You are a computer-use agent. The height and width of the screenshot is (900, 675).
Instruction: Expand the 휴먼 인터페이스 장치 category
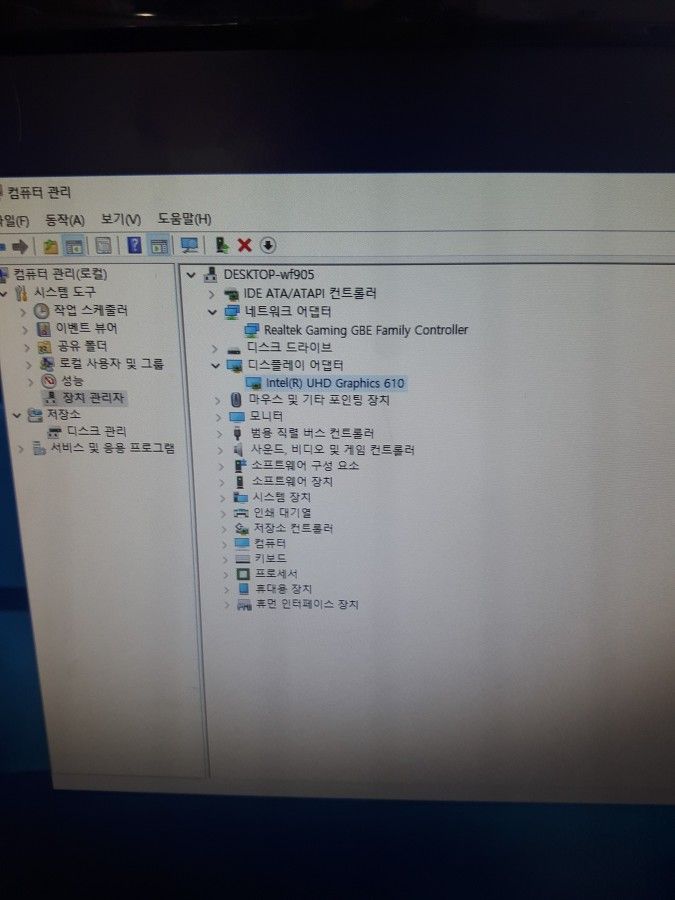227,604
